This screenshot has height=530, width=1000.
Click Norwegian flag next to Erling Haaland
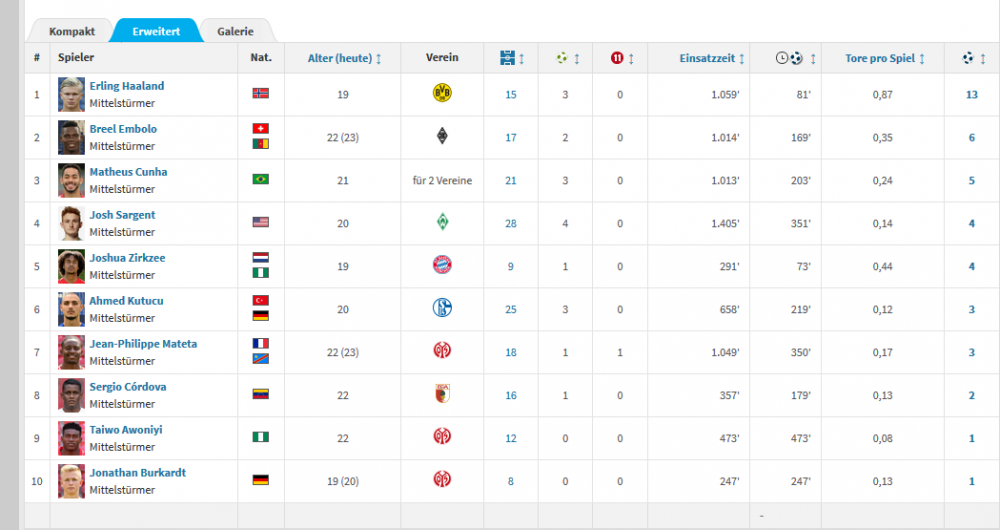(x=261, y=94)
